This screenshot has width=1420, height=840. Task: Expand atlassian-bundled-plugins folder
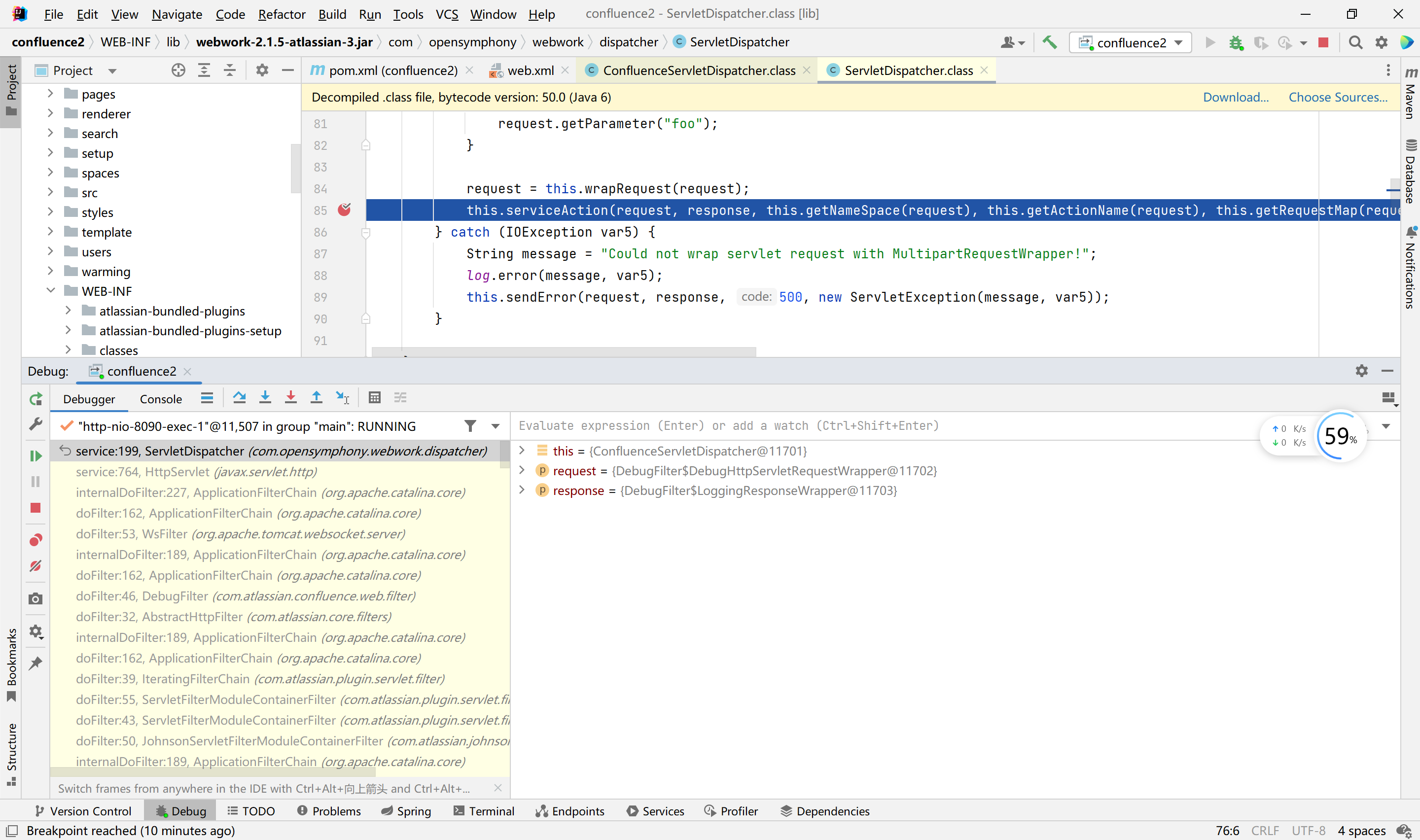click(x=68, y=310)
